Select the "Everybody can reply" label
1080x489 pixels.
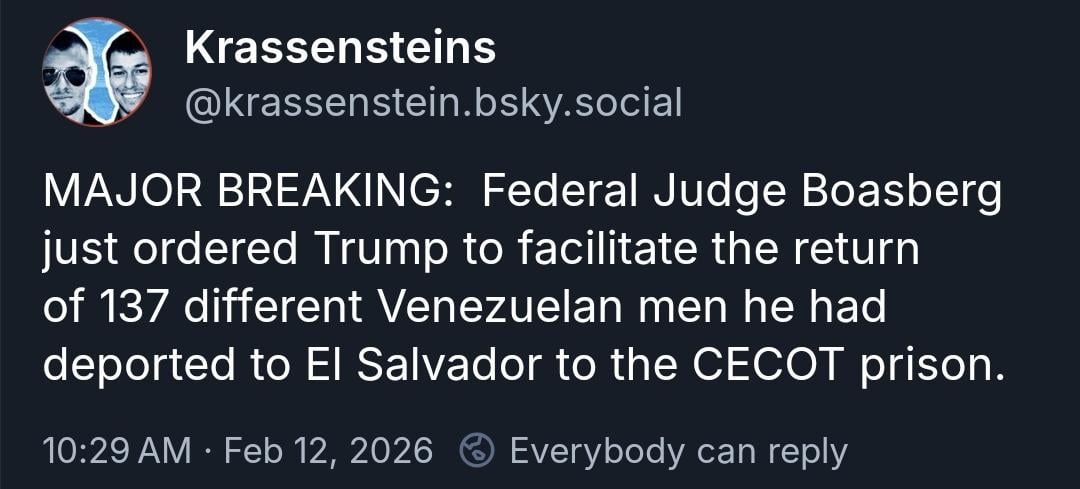[x=678, y=451]
